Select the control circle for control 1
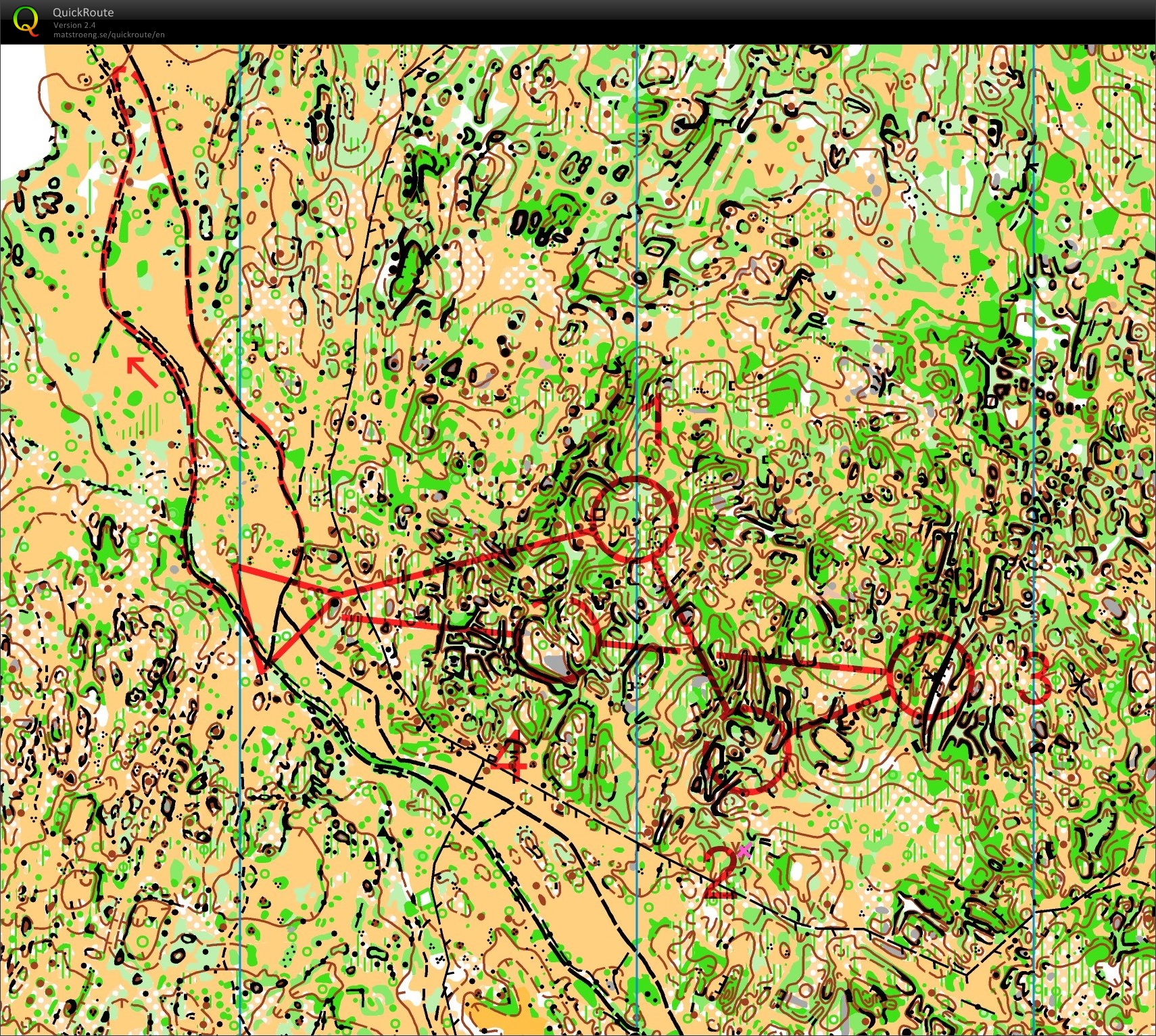The width and height of the screenshot is (1156, 1036). point(634,519)
